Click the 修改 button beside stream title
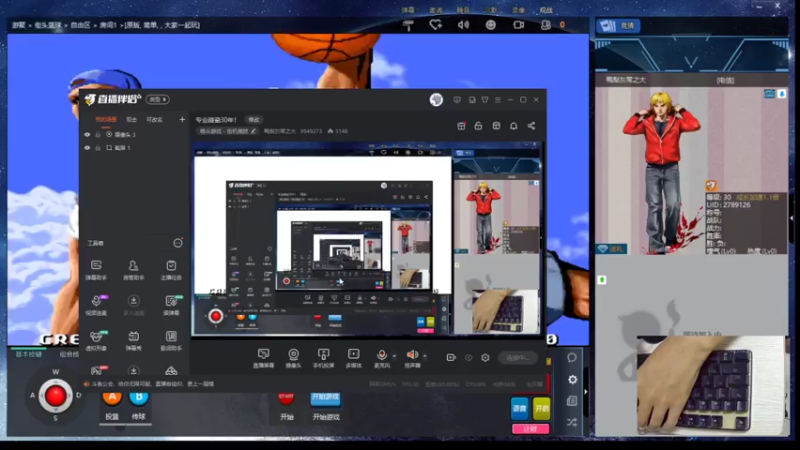The image size is (800, 450). point(254,119)
